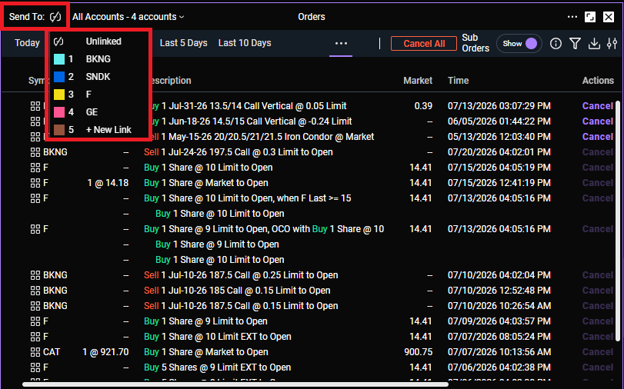Click the horizontal scrollbar at the bottom

click(235, 385)
